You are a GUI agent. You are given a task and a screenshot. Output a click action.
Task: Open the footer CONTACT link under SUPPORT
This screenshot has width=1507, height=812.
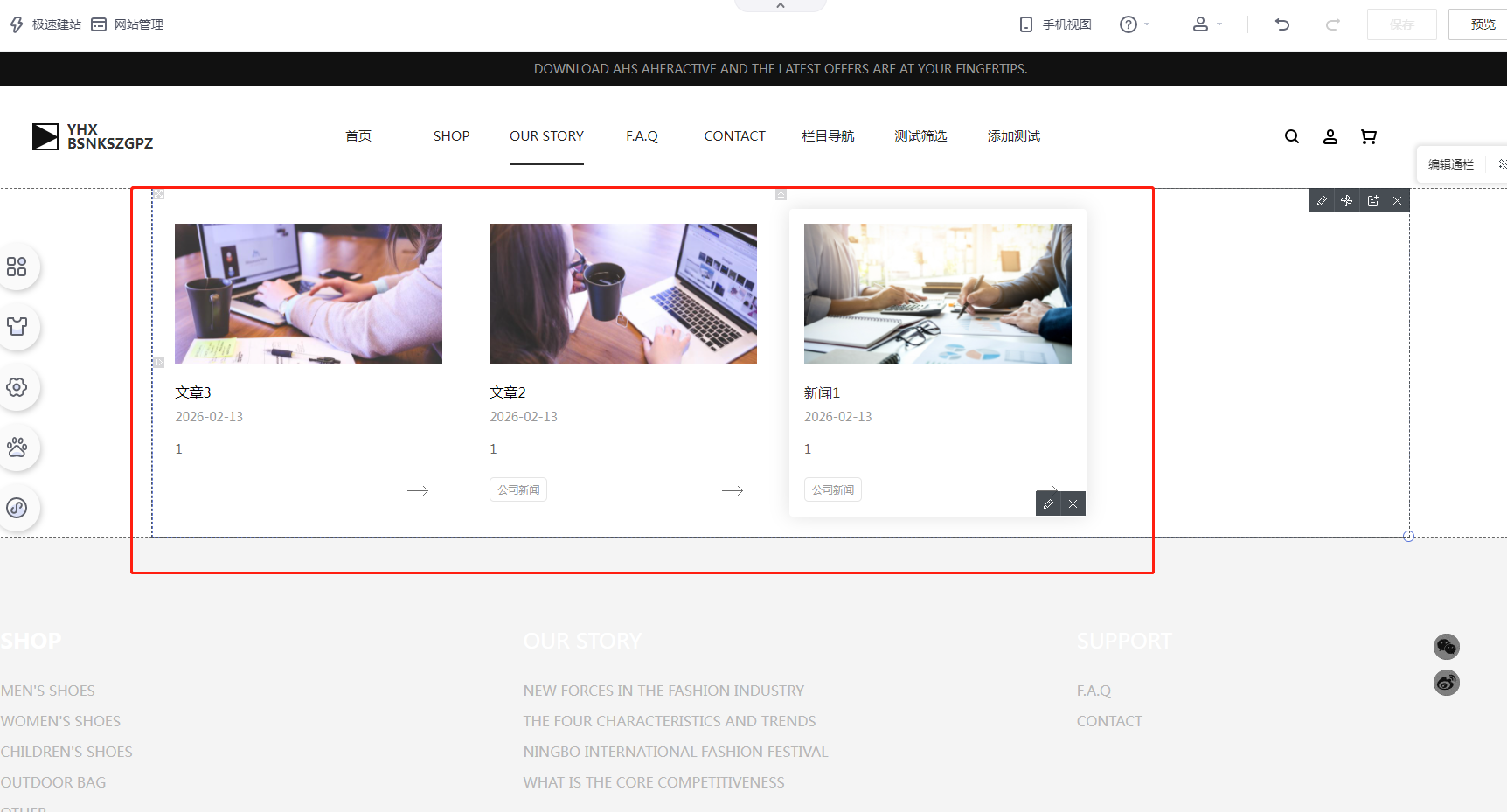tap(1109, 721)
